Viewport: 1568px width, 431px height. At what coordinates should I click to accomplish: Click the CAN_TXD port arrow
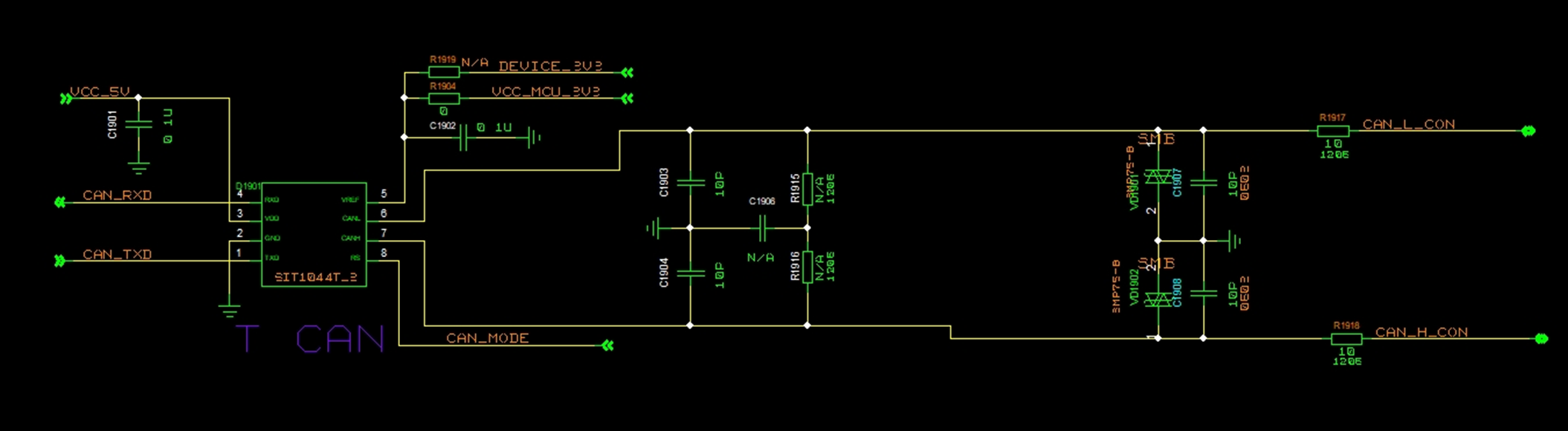pos(60,261)
